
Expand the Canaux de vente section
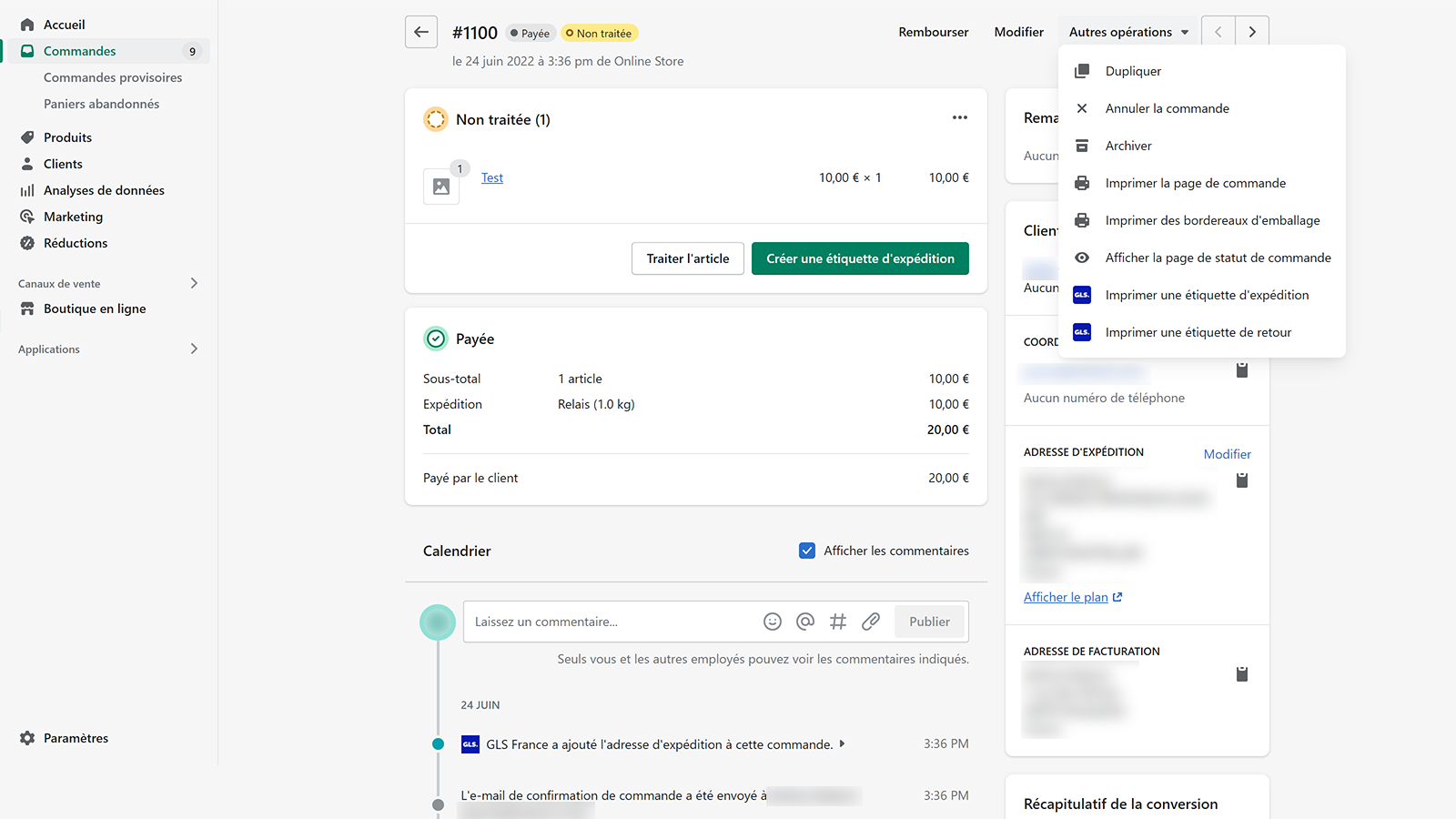click(x=194, y=283)
